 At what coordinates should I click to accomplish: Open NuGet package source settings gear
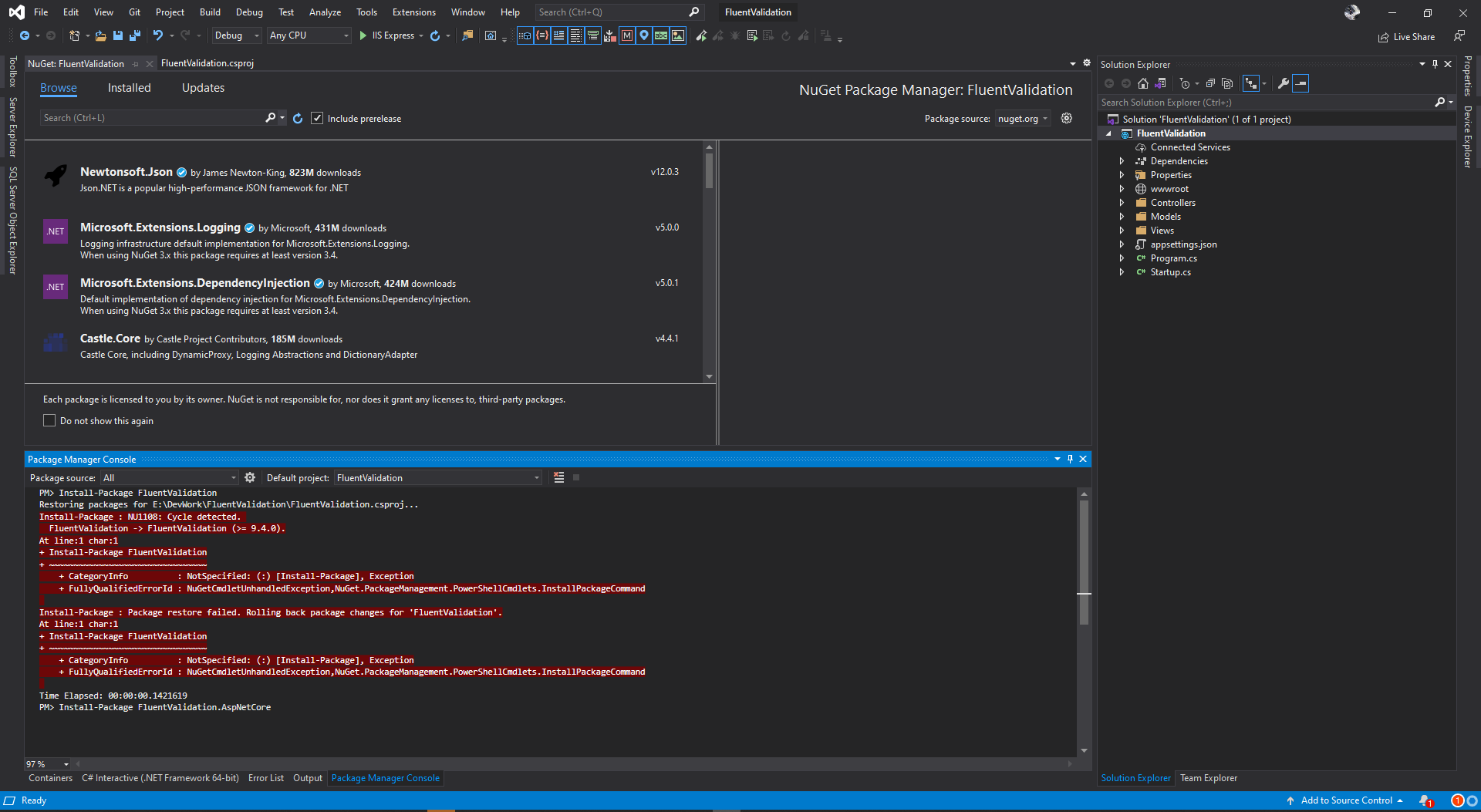(x=1067, y=118)
